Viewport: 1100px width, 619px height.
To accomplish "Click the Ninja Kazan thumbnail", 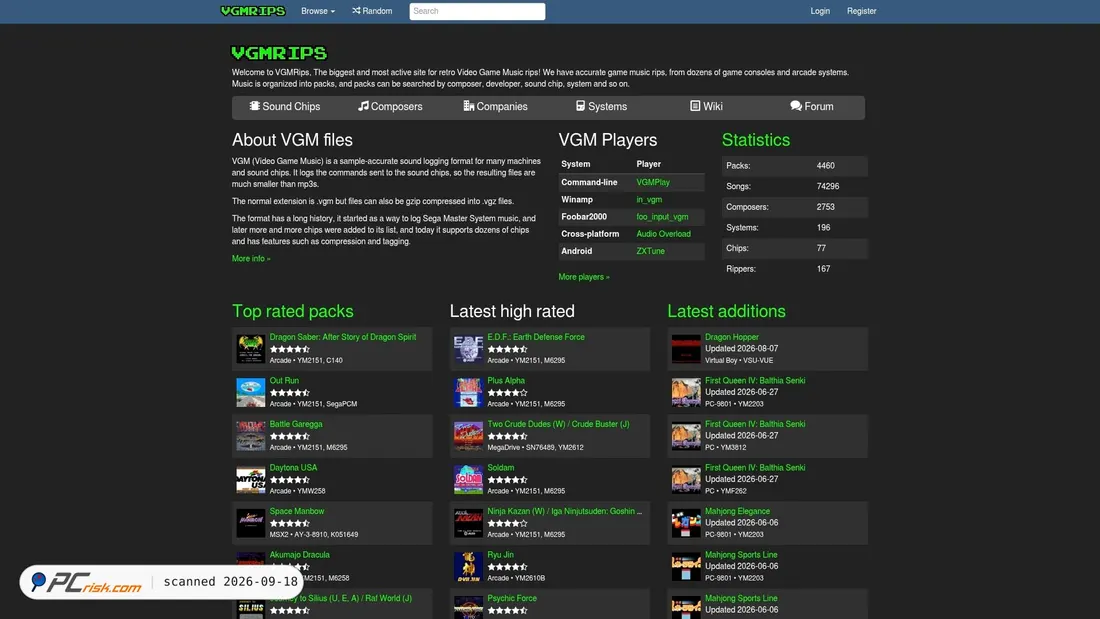I will coord(468,523).
